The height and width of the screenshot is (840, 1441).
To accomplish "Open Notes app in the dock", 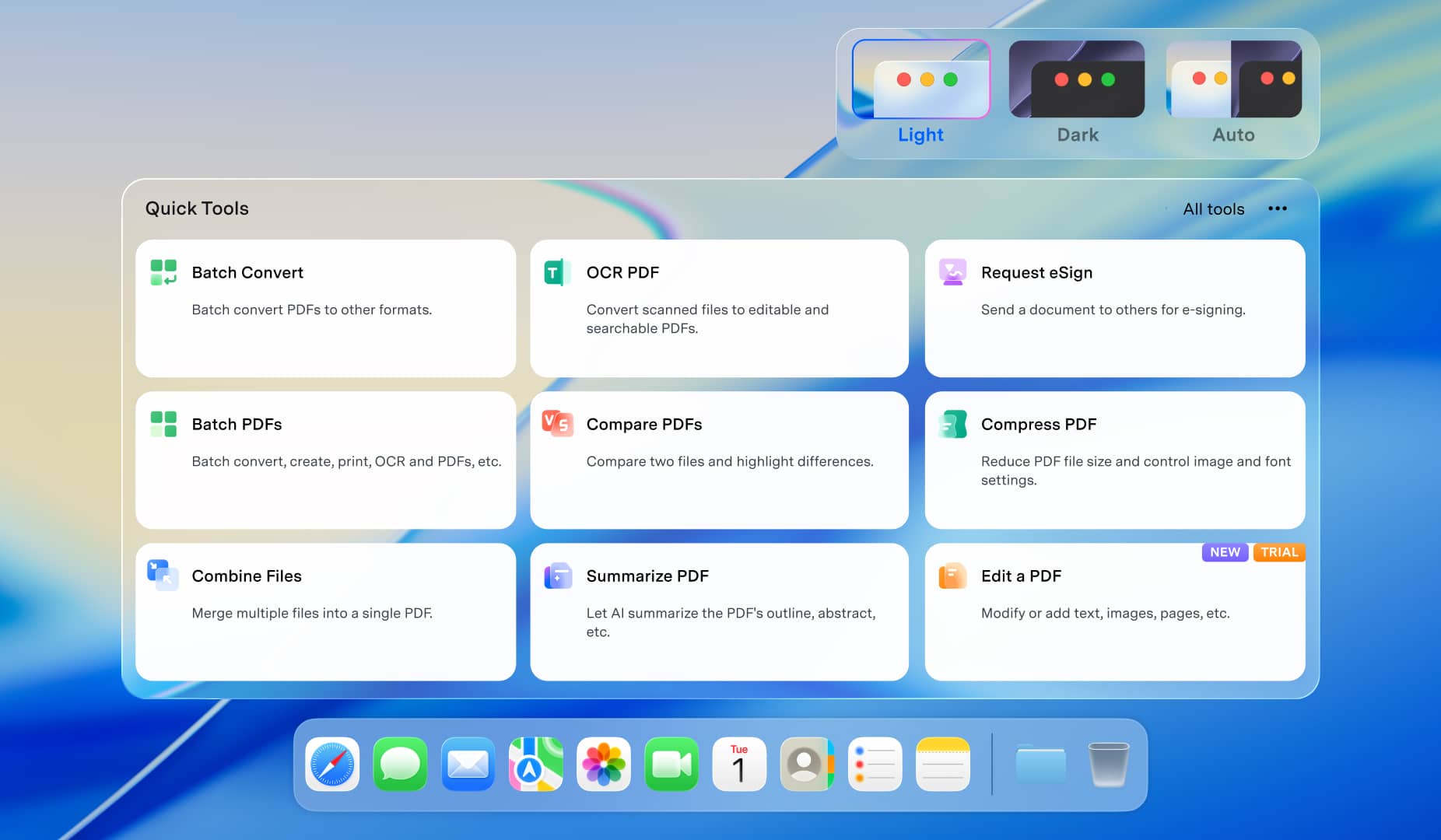I will point(943,765).
